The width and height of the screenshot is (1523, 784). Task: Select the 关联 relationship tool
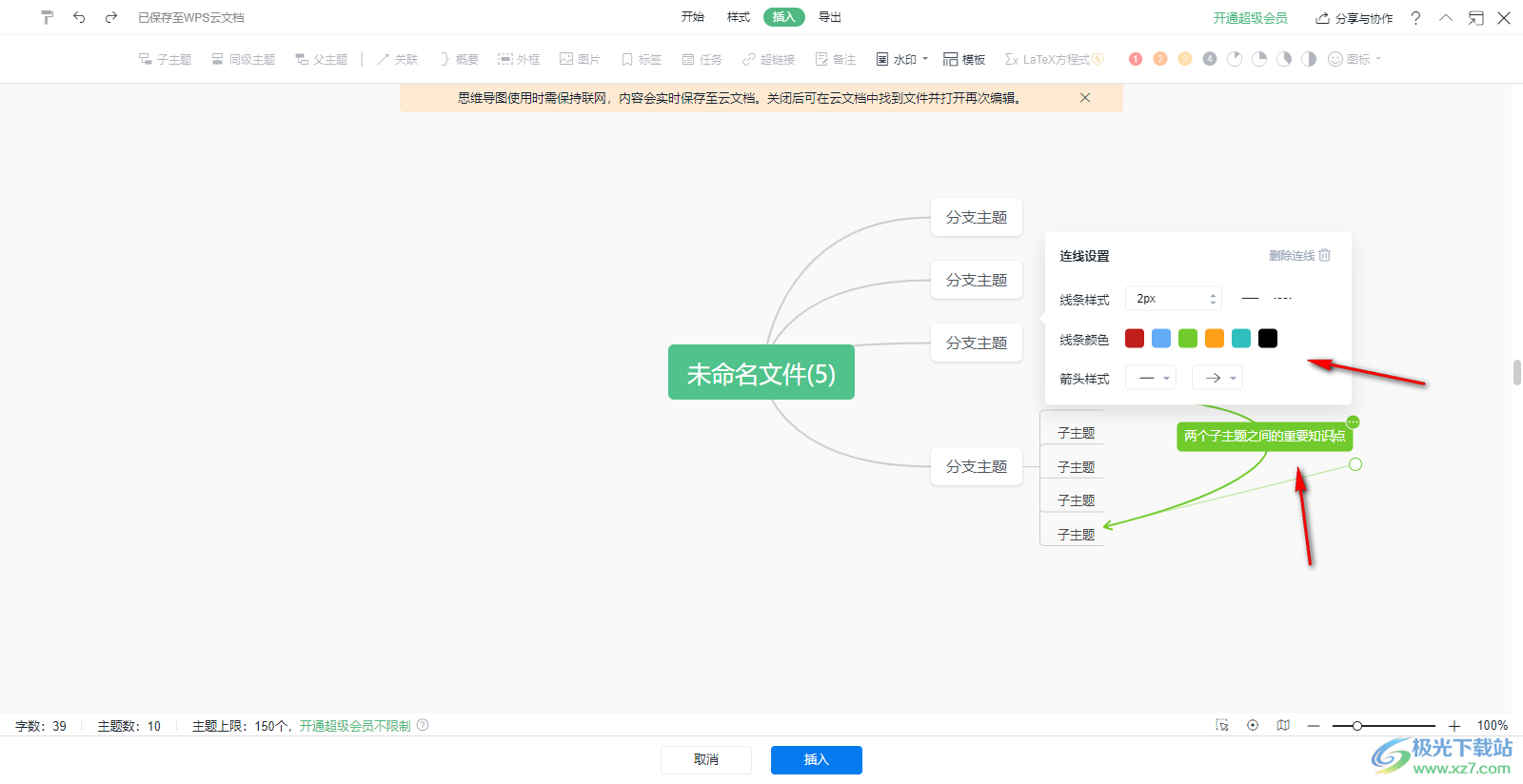398,59
